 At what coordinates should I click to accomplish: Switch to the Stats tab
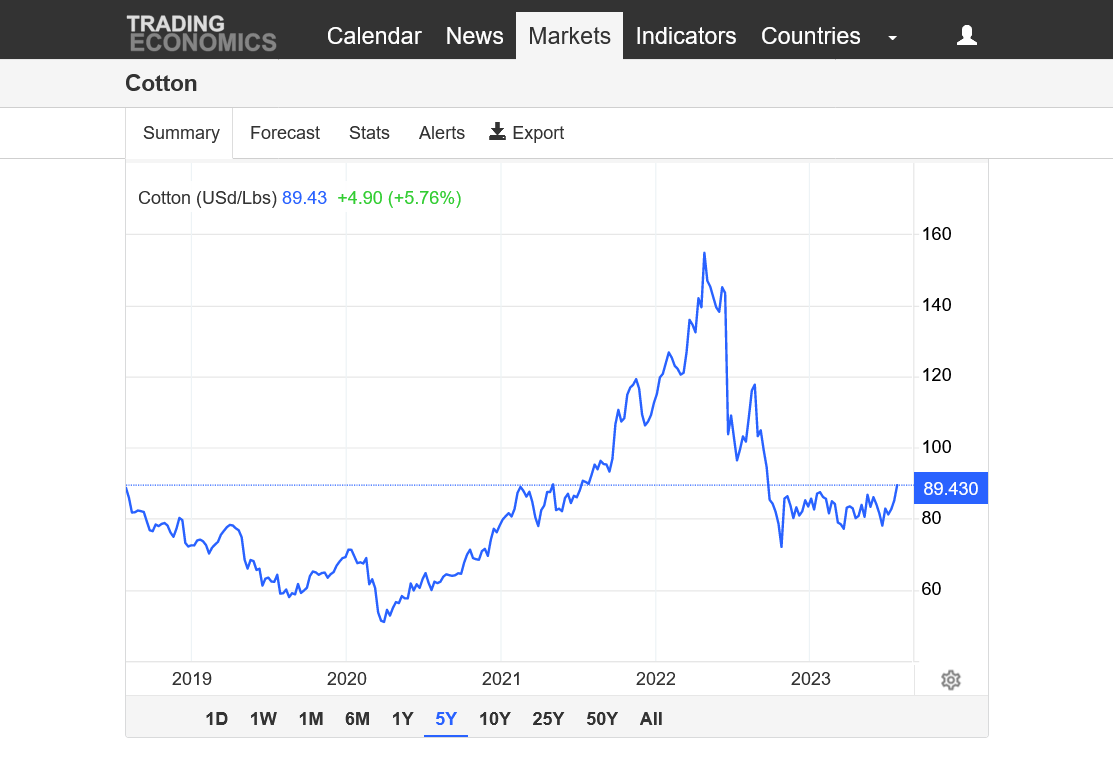(x=369, y=133)
